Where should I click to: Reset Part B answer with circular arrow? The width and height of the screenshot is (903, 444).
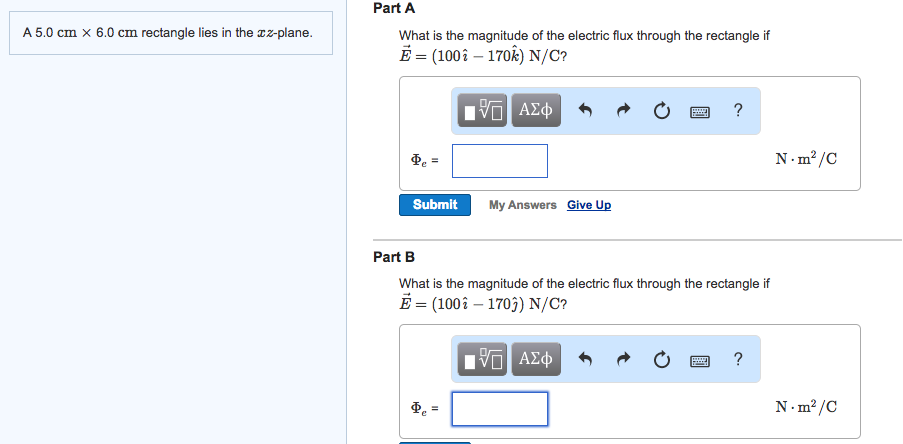662,359
